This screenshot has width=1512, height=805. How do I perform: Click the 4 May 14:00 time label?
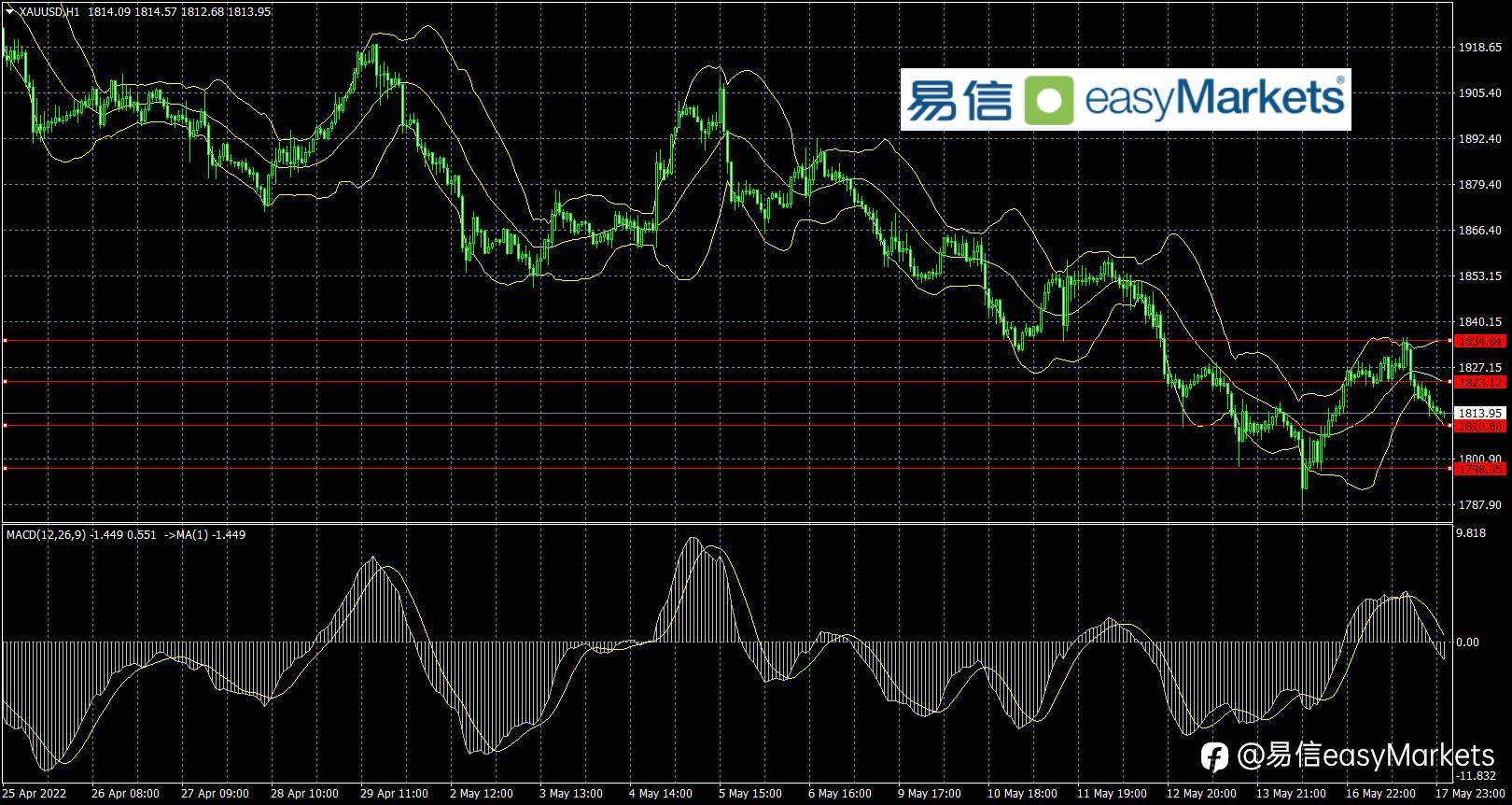click(x=661, y=794)
